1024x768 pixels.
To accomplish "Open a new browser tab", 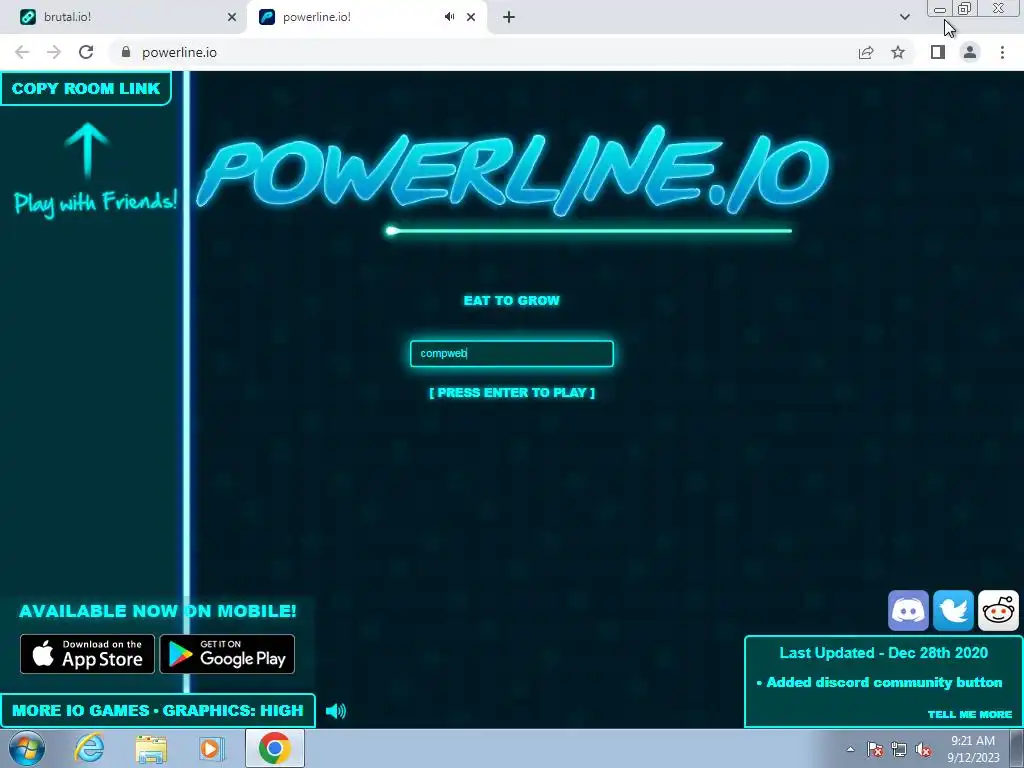I will click(x=509, y=17).
